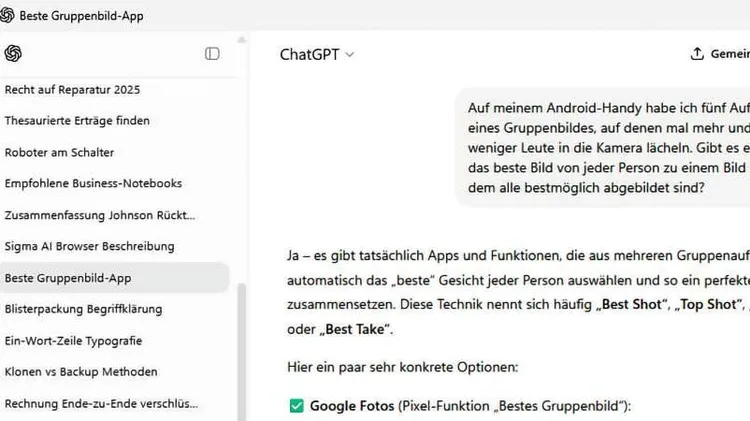The width and height of the screenshot is (750, 421).
Task: Expand model selector chevron arrow
Action: click(350, 55)
